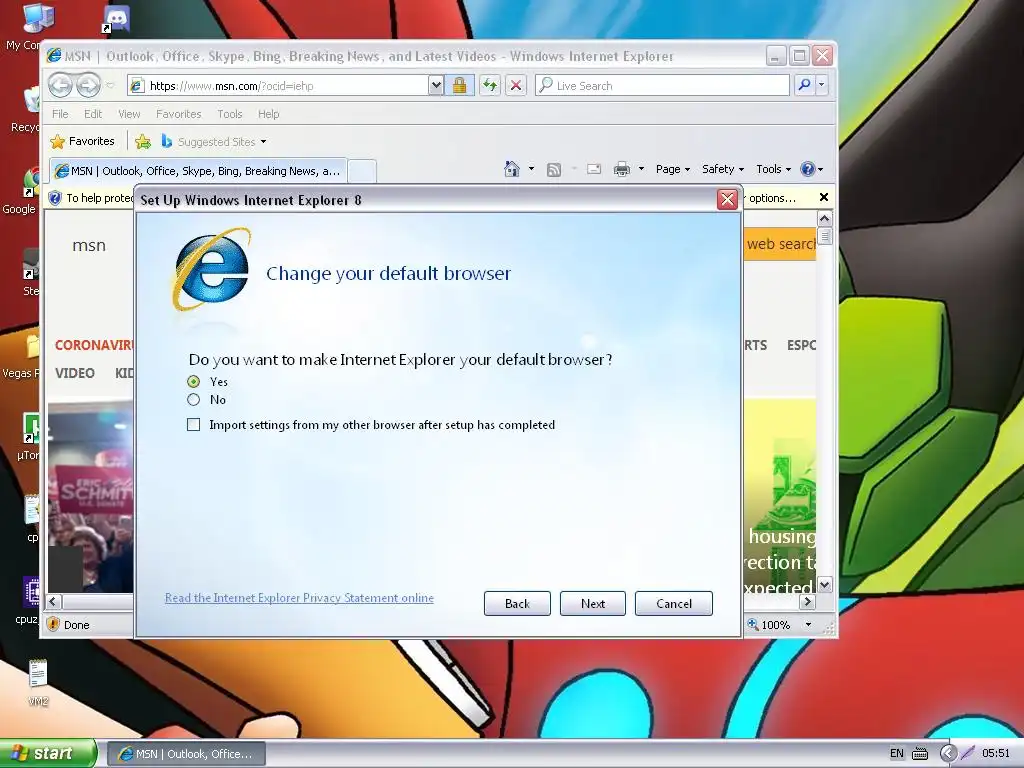Screen dimensions: 1024x768
Task: Click the IE Forward arrow navigation button
Action: [x=89, y=86]
